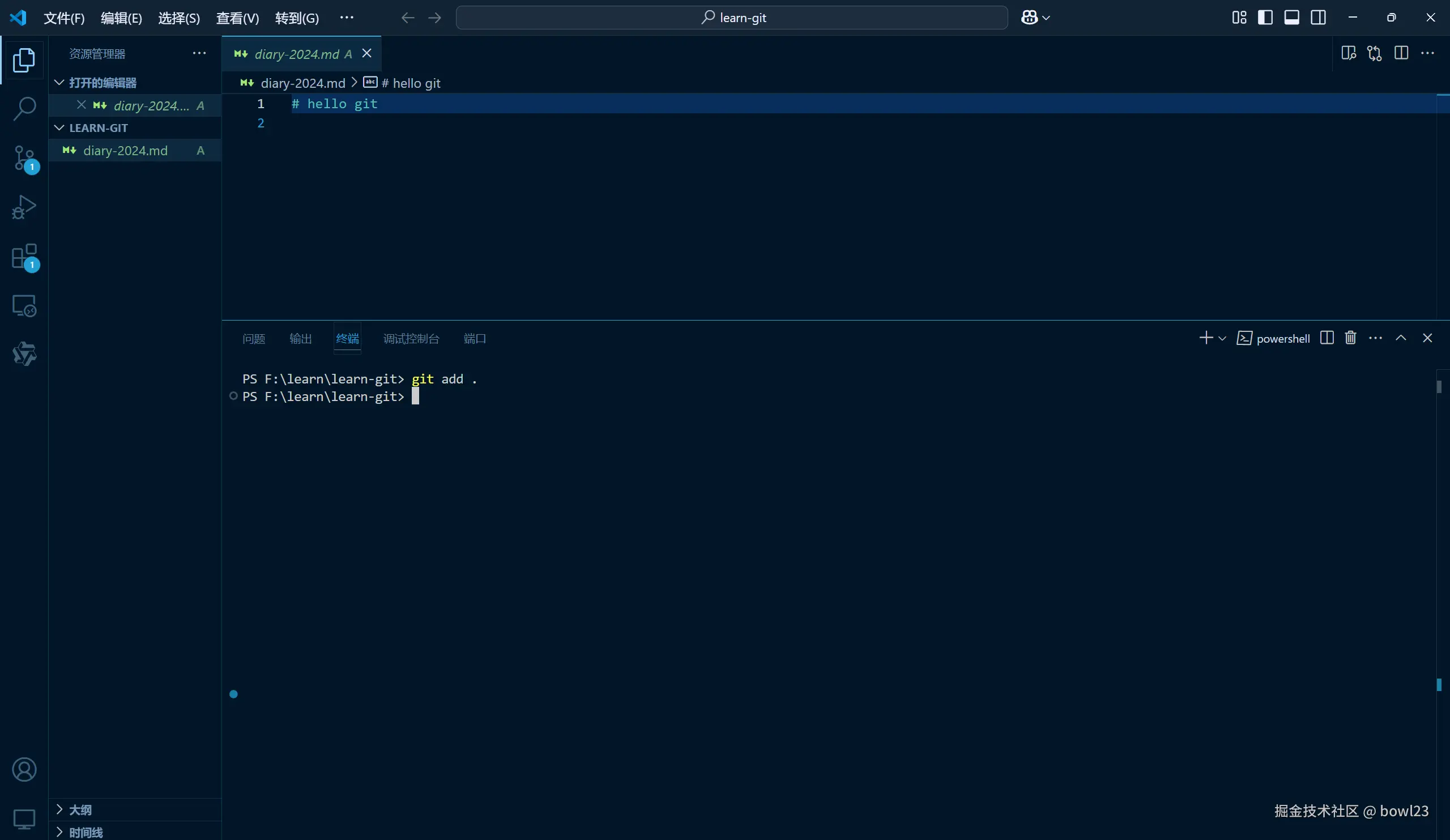1450x840 pixels.
Task: Kill terminal with trash icon
Action: pyautogui.click(x=1350, y=338)
